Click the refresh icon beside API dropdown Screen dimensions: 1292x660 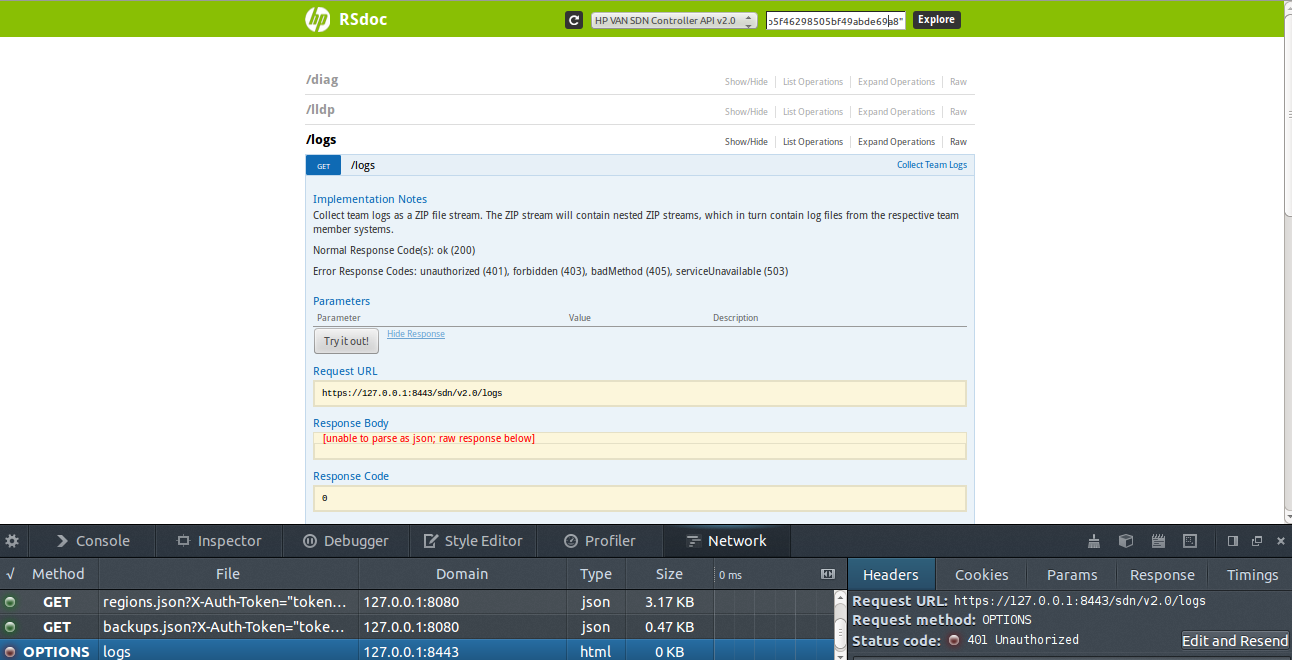pyautogui.click(x=574, y=20)
